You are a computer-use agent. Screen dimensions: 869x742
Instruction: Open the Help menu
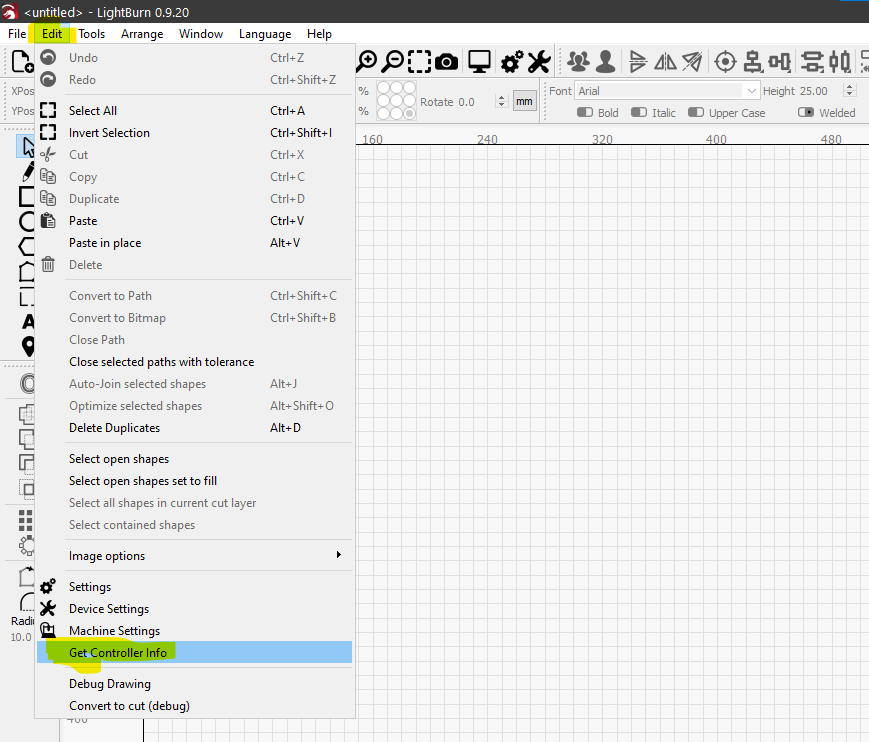point(319,34)
